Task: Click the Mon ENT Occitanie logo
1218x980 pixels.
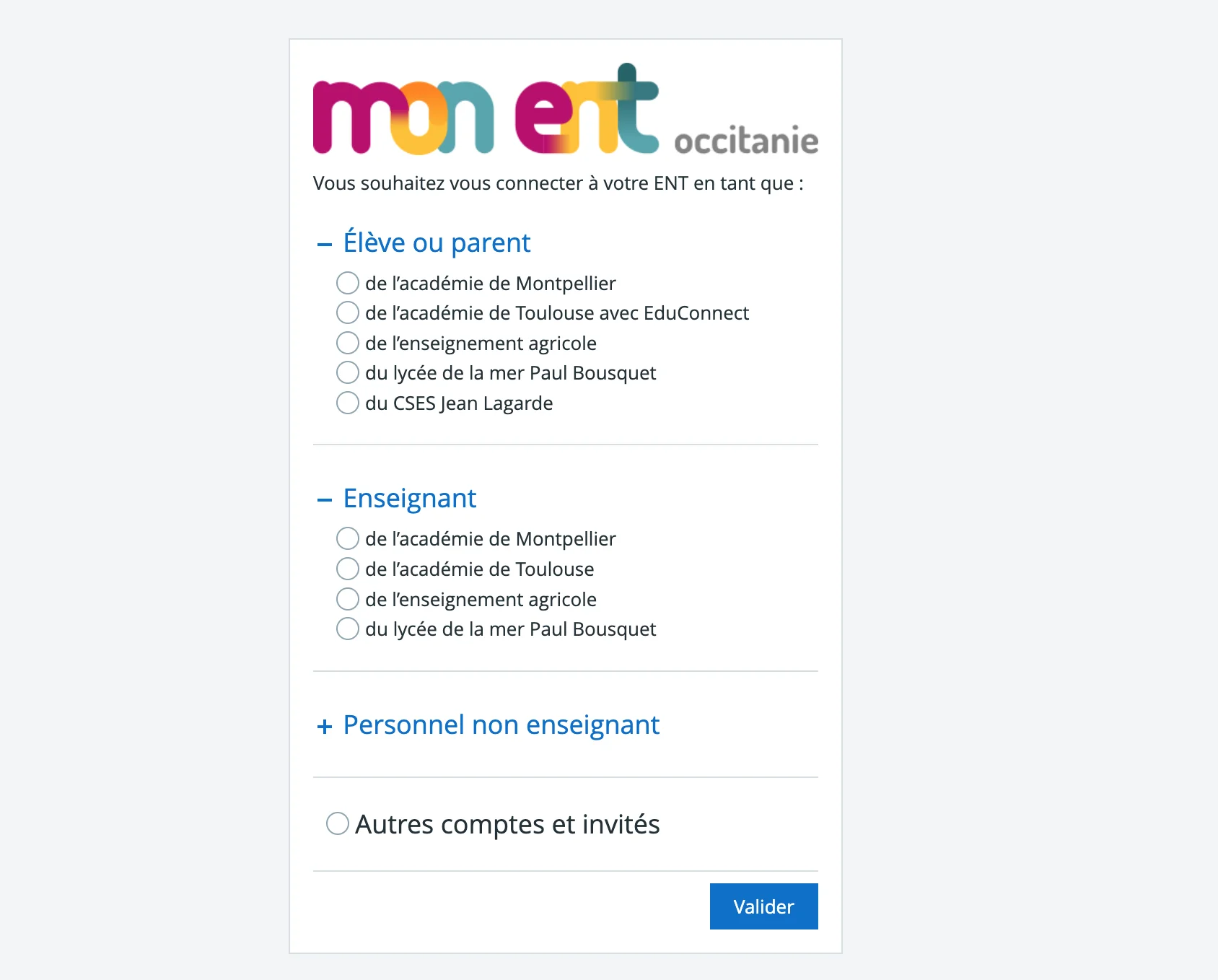Action: tap(565, 110)
